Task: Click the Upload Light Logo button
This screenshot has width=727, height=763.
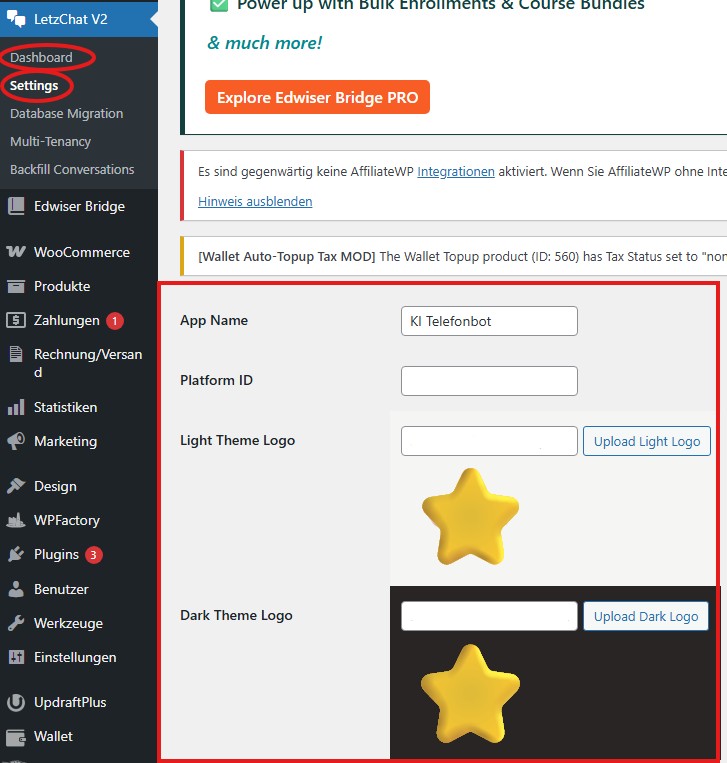Action: click(647, 441)
